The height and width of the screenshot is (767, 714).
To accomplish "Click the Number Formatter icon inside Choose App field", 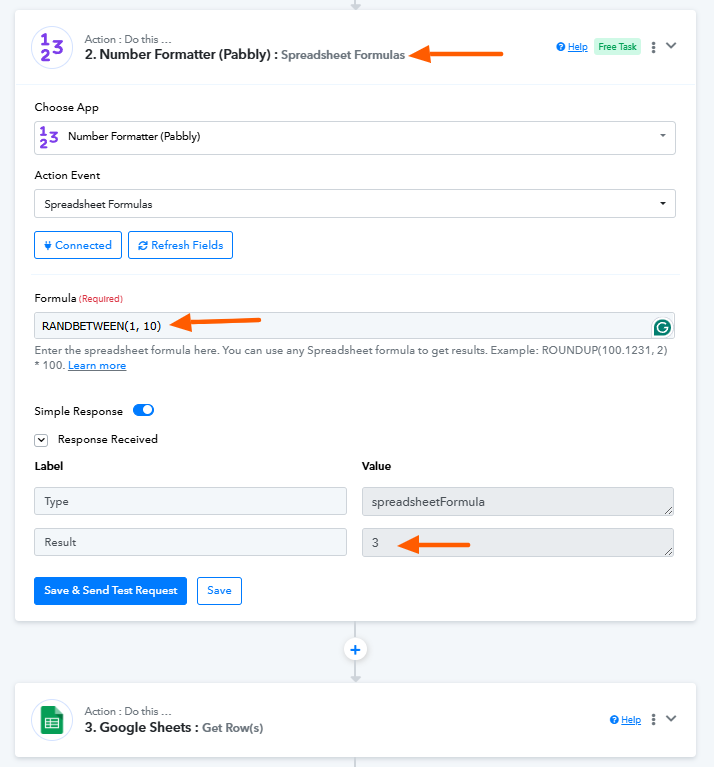I will pyautogui.click(x=49, y=137).
